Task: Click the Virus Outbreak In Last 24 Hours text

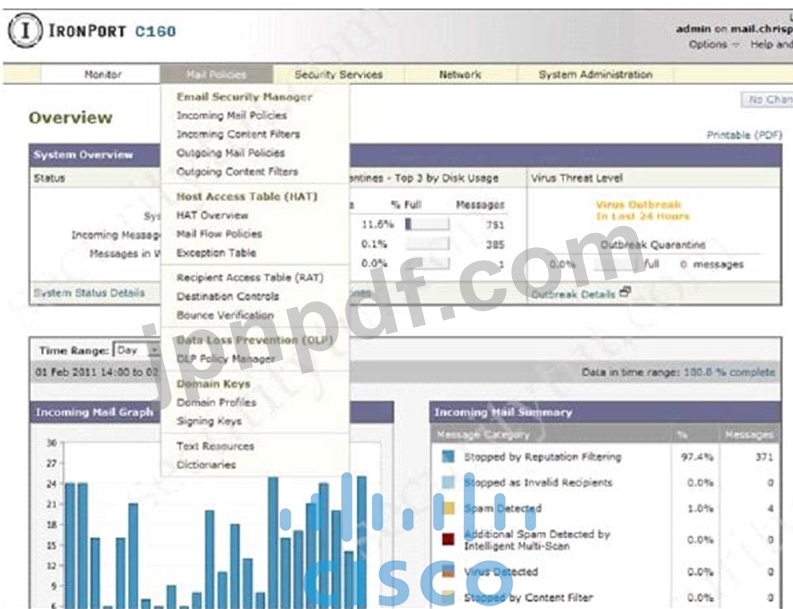Action: [x=642, y=210]
